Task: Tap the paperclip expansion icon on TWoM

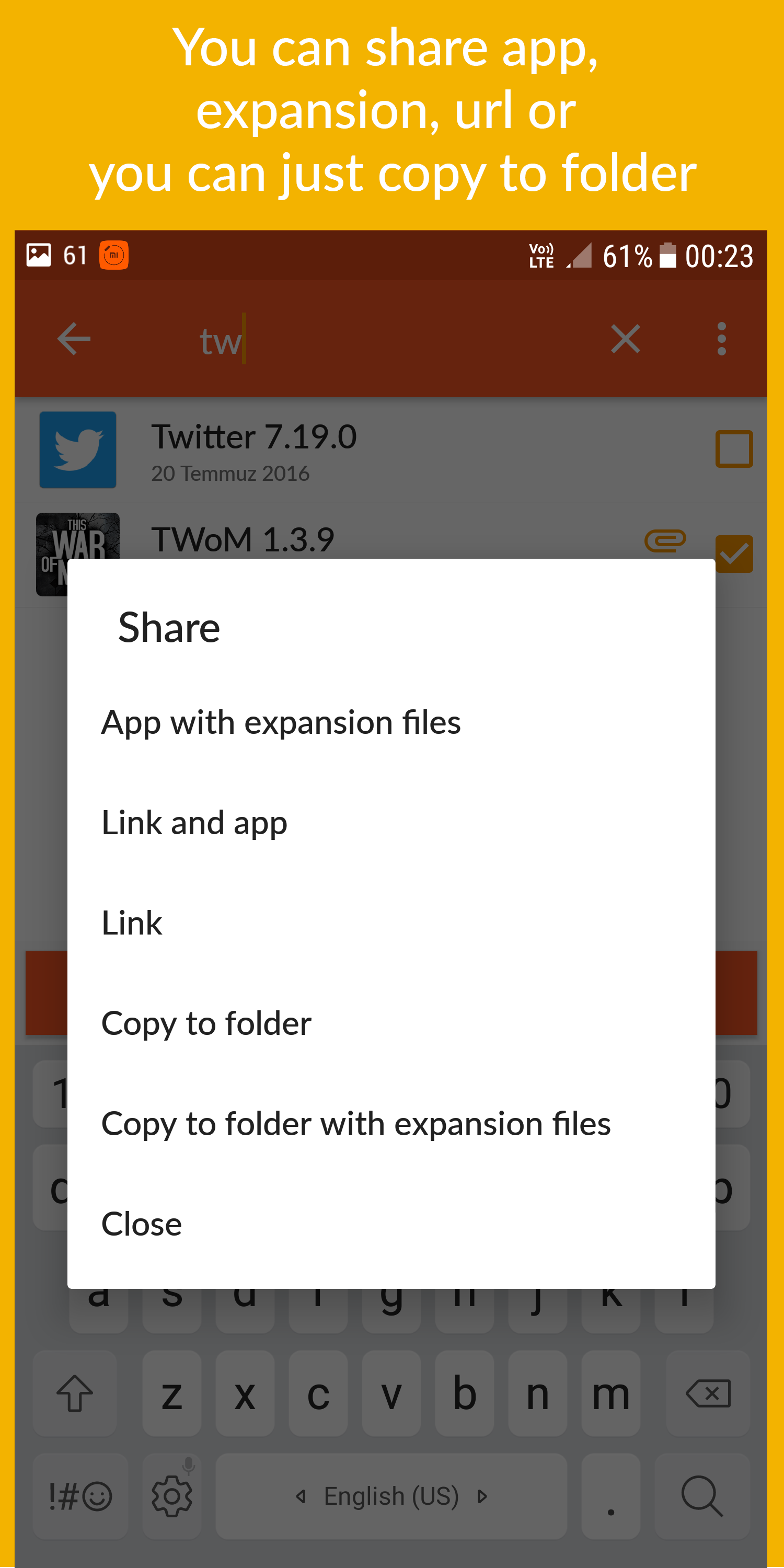Action: coord(665,540)
